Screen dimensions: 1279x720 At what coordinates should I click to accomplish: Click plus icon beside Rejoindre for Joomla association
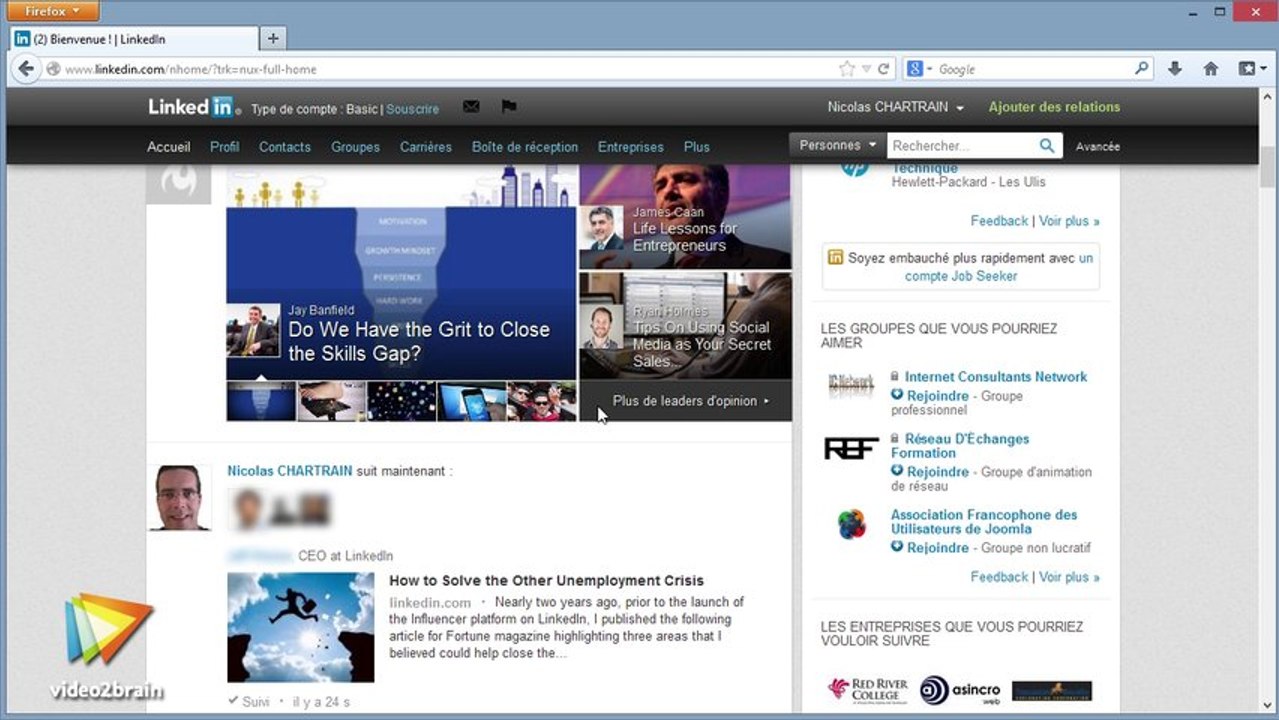(x=897, y=547)
